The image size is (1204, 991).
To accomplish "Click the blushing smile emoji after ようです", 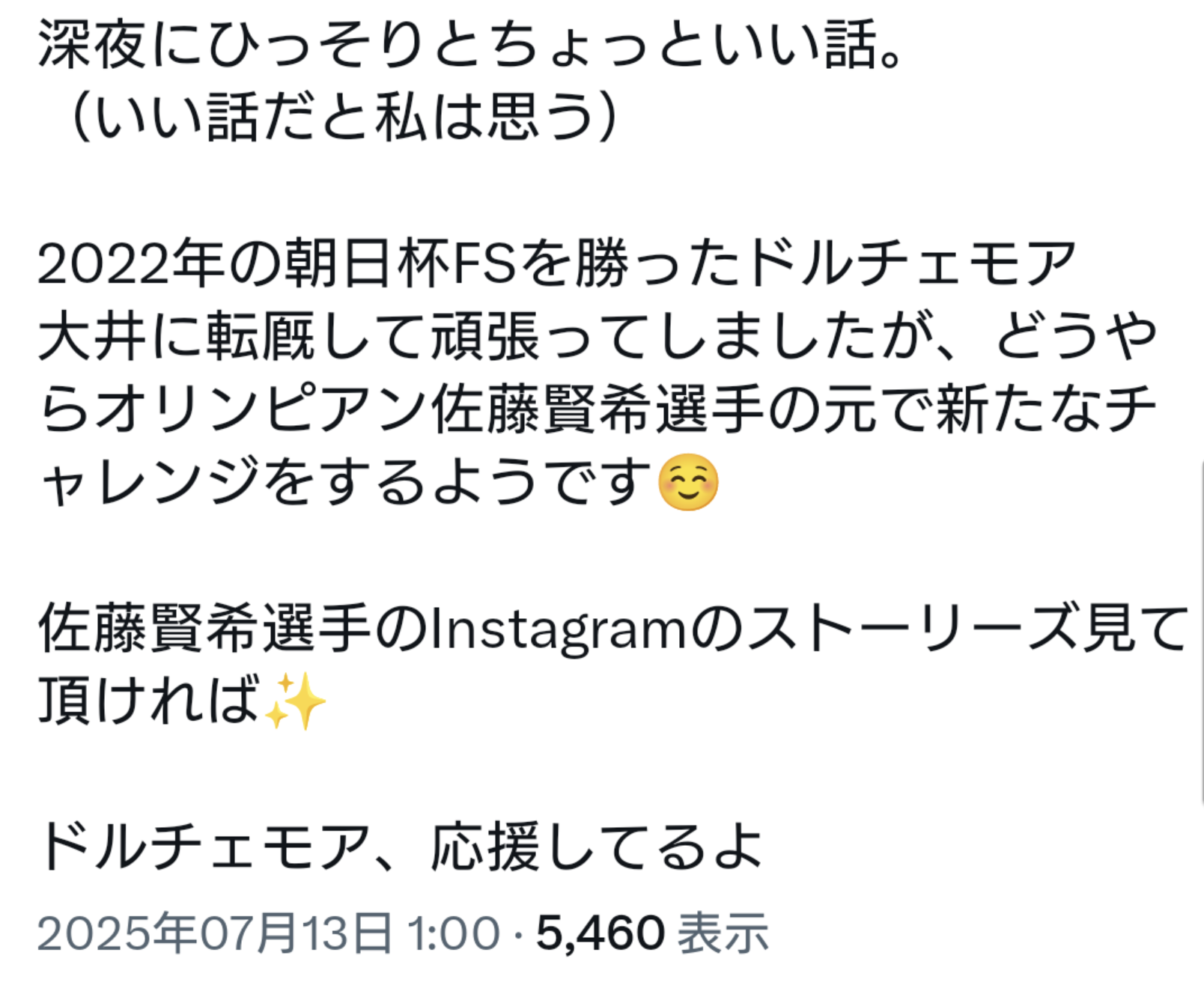I will [688, 483].
